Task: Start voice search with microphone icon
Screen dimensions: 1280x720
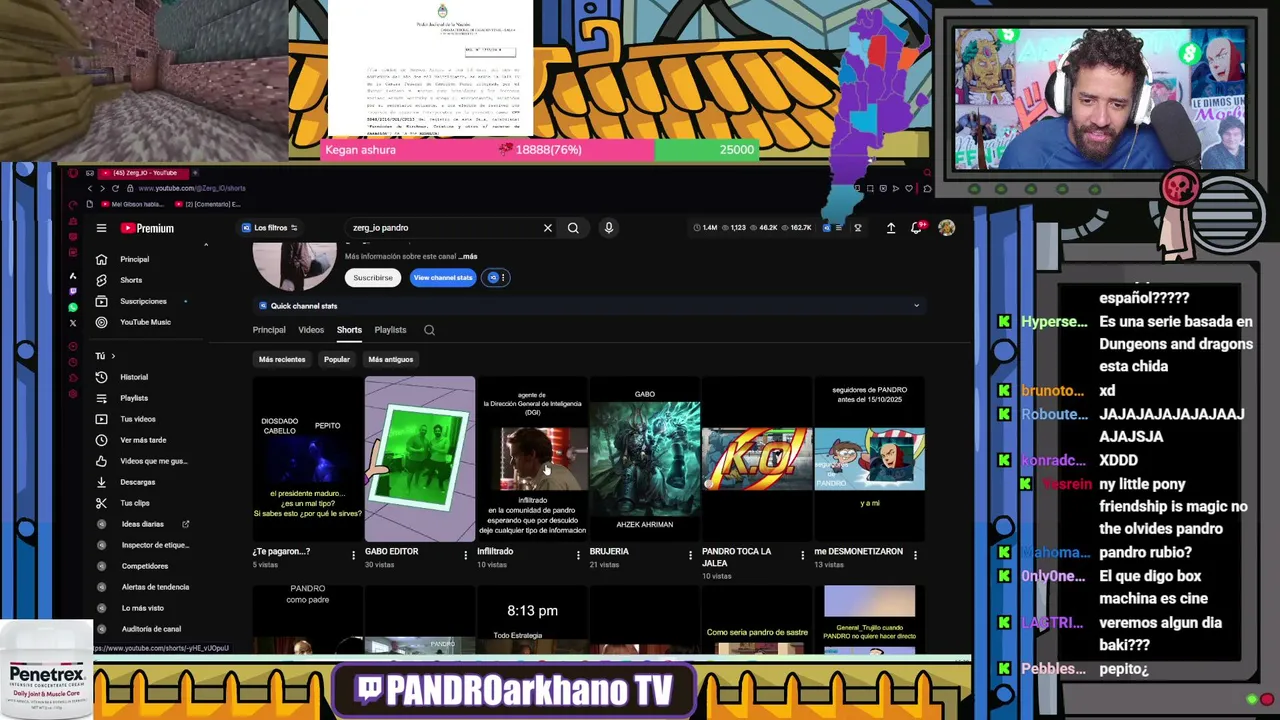Action: [x=608, y=228]
